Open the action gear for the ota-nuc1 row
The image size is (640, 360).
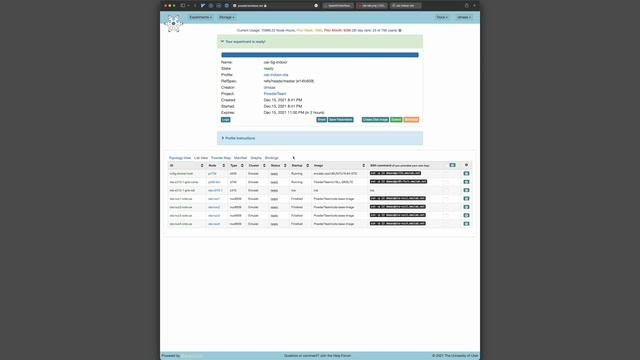pos(466,199)
